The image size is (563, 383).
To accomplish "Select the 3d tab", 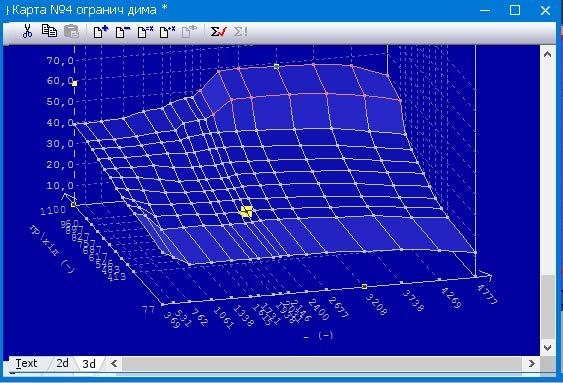I will (x=89, y=364).
